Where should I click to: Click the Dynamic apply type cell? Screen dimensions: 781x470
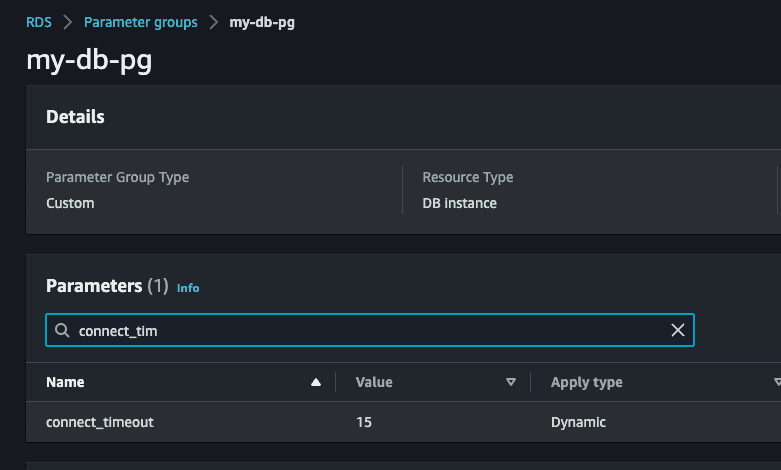[x=578, y=422]
